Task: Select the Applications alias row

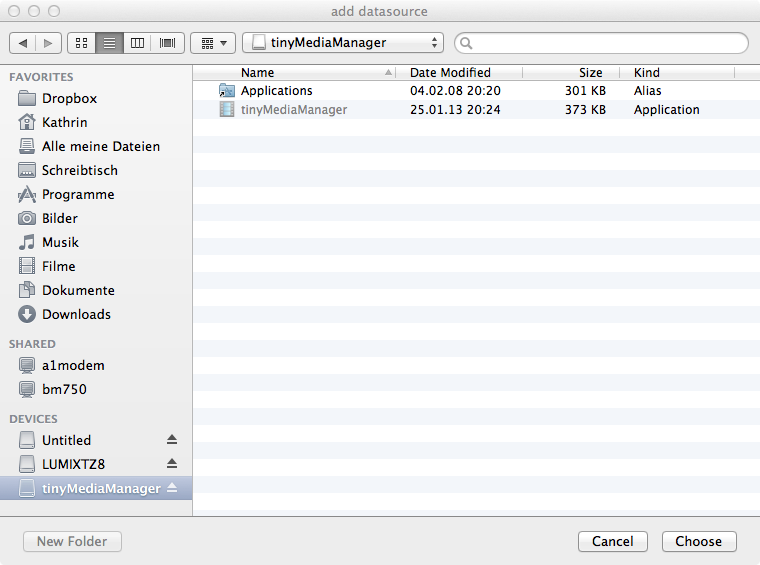Action: point(476,91)
